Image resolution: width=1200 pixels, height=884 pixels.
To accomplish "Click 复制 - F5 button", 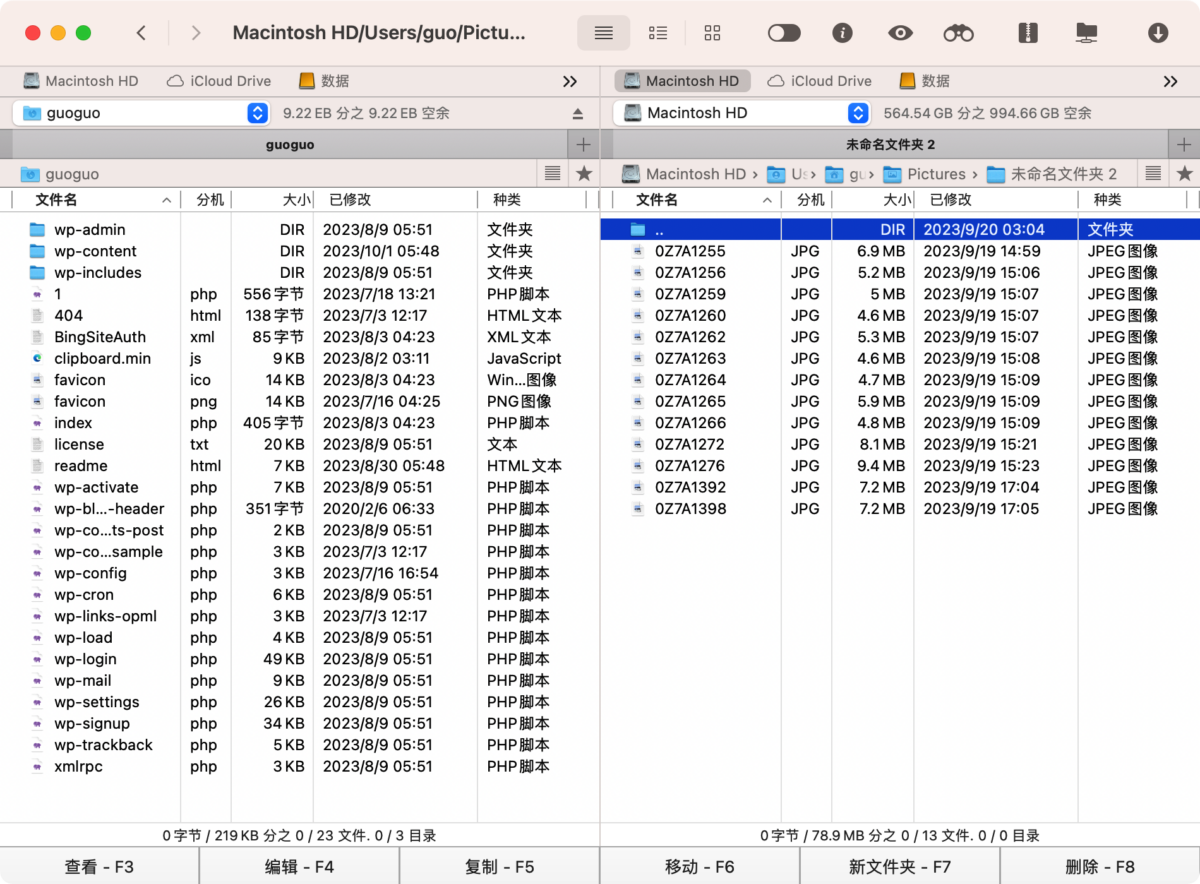I will [499, 866].
